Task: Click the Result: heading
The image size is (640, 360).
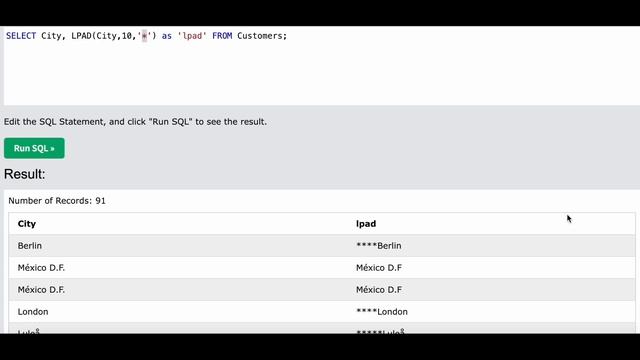Action: (24, 174)
